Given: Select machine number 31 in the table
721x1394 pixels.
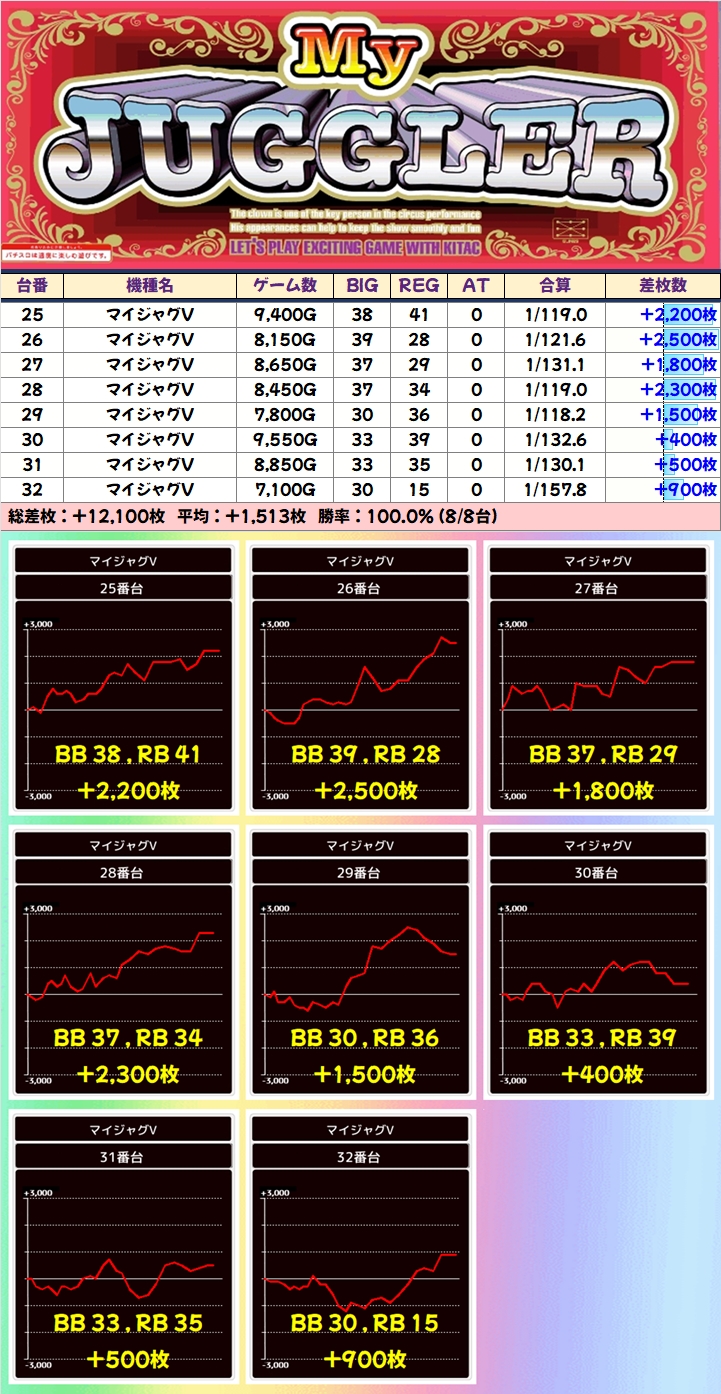Looking at the screenshot, I should pos(32,464).
